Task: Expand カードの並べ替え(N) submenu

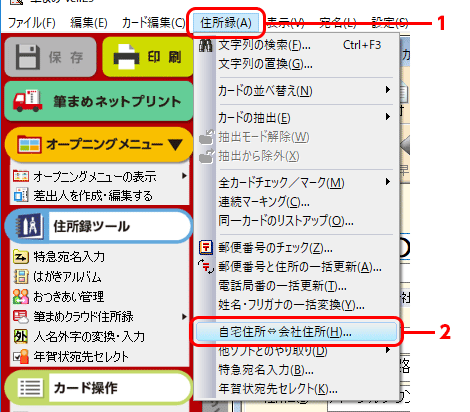Action: (x=297, y=91)
